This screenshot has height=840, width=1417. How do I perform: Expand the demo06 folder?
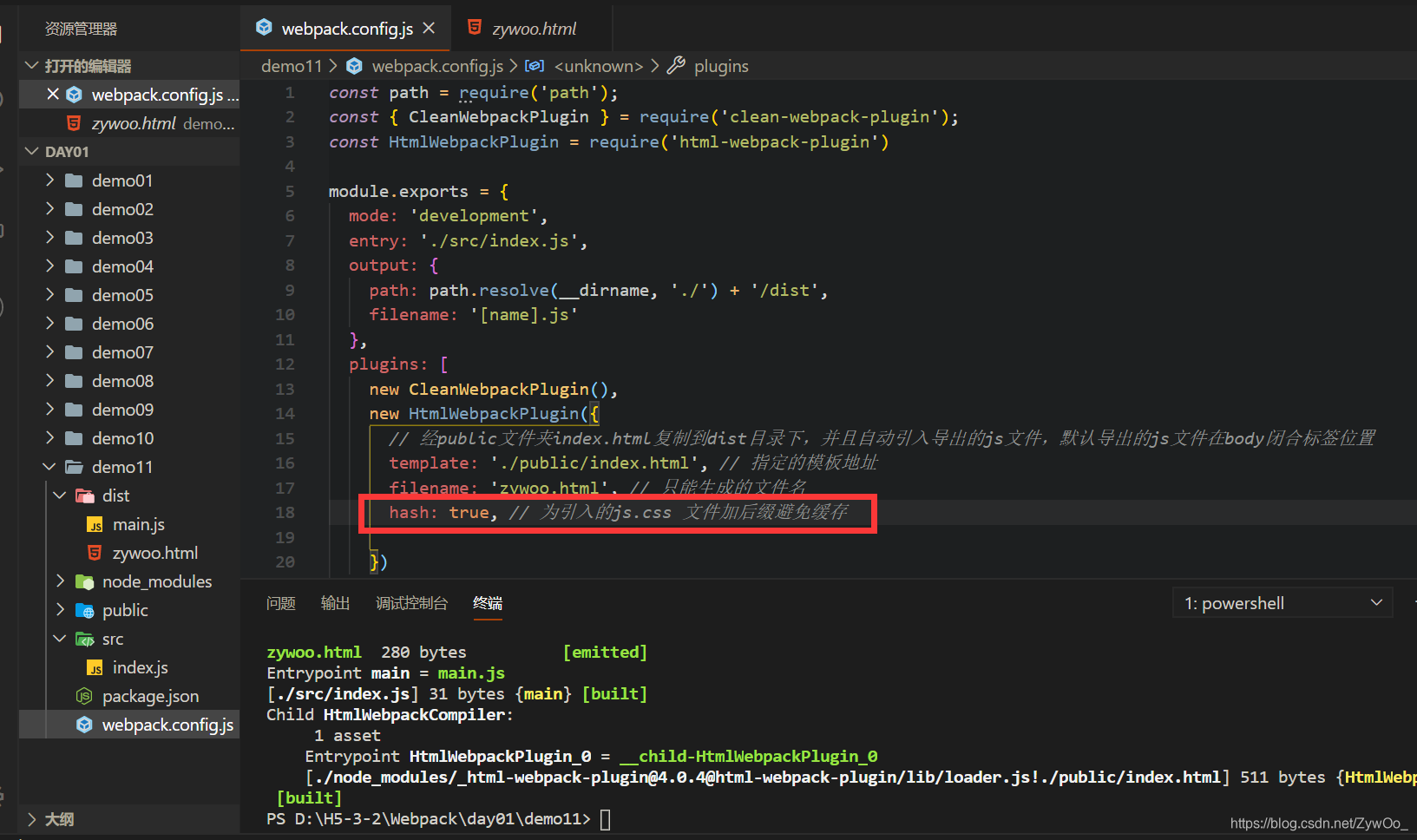pyautogui.click(x=49, y=324)
